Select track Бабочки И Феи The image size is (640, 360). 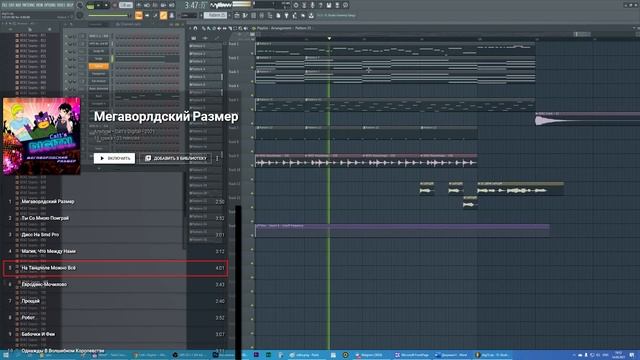coord(38,334)
